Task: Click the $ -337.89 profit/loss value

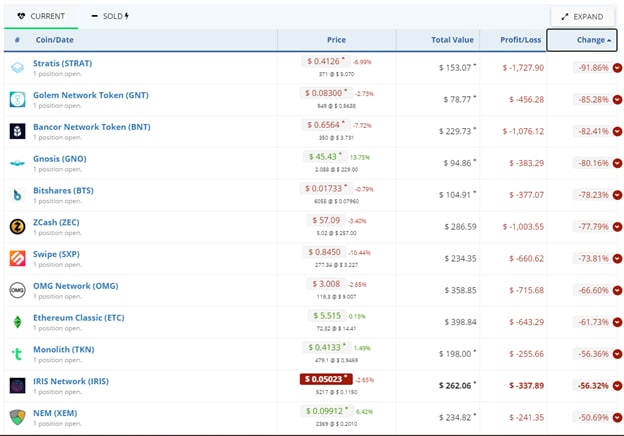Action: coord(526,386)
